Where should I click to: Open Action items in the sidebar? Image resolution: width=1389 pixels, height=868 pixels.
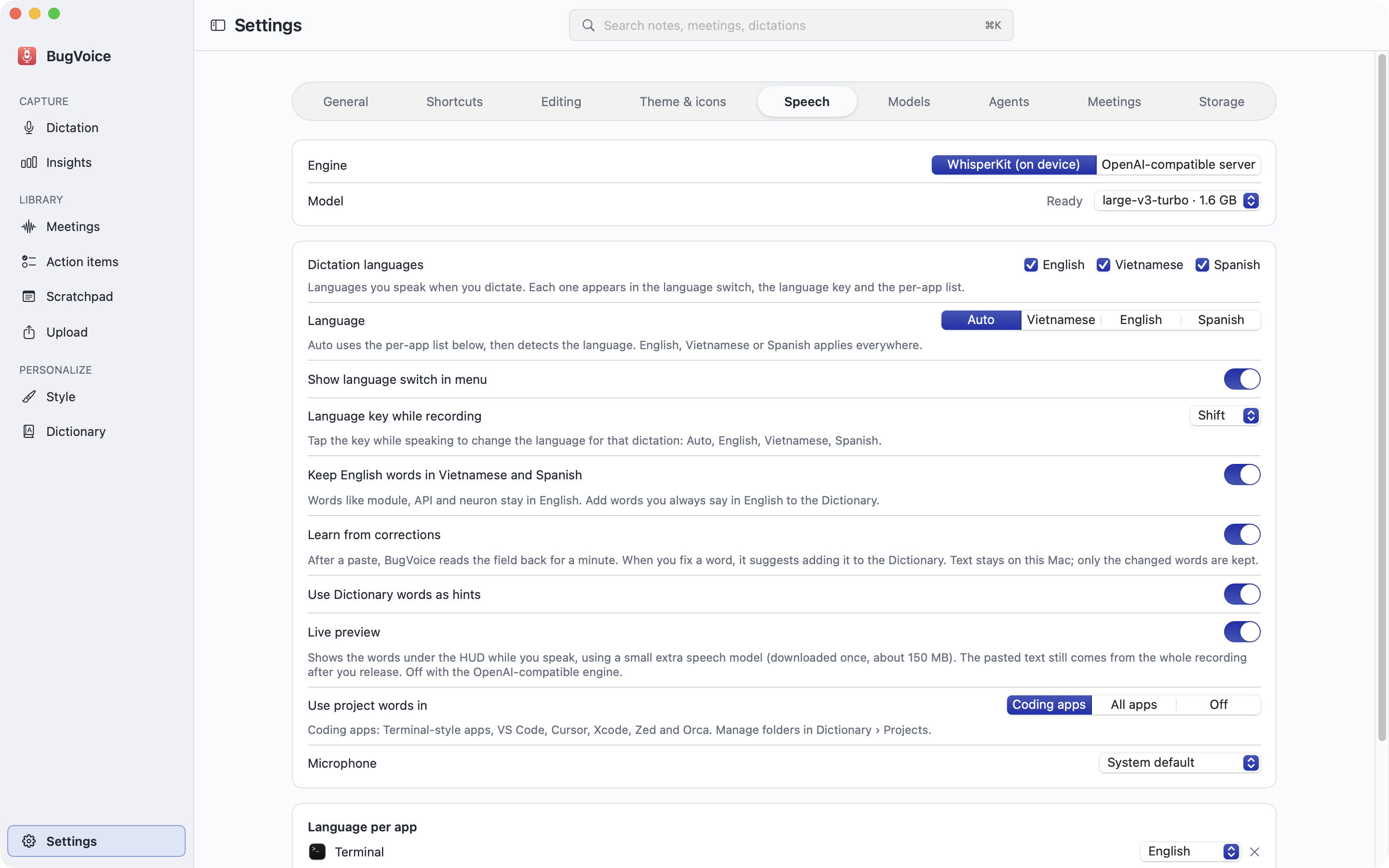tap(96, 262)
